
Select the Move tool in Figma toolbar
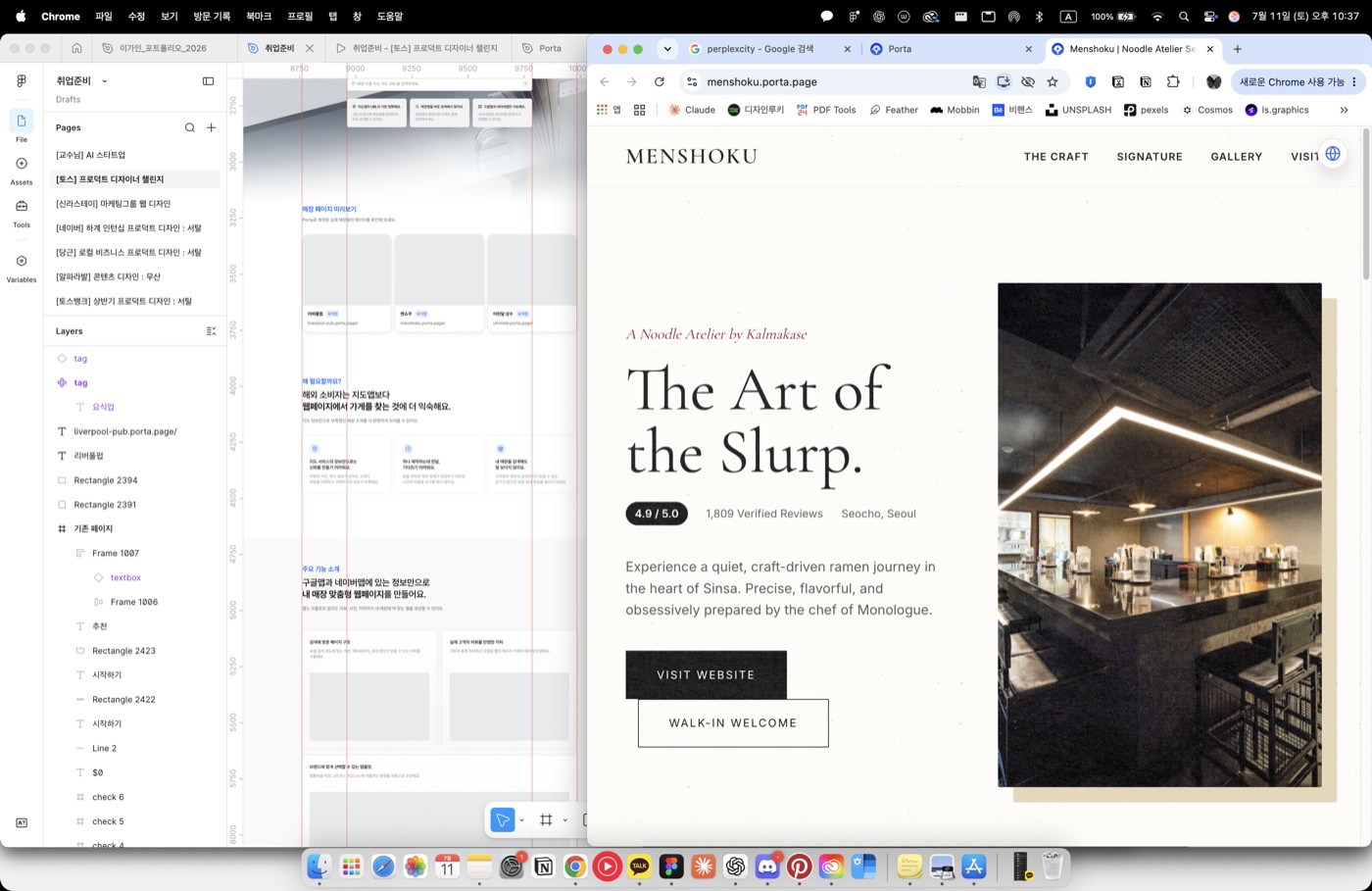(503, 820)
